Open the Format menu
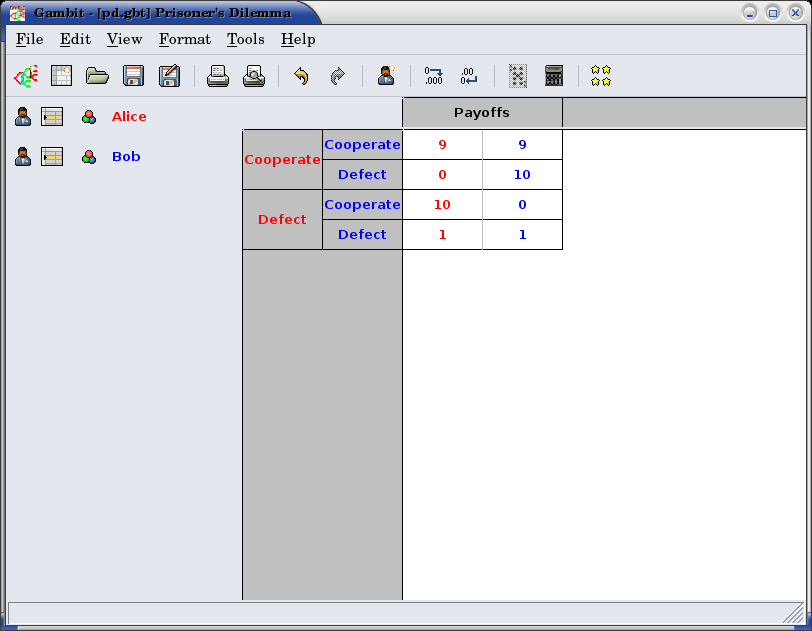The image size is (812, 631). point(184,39)
